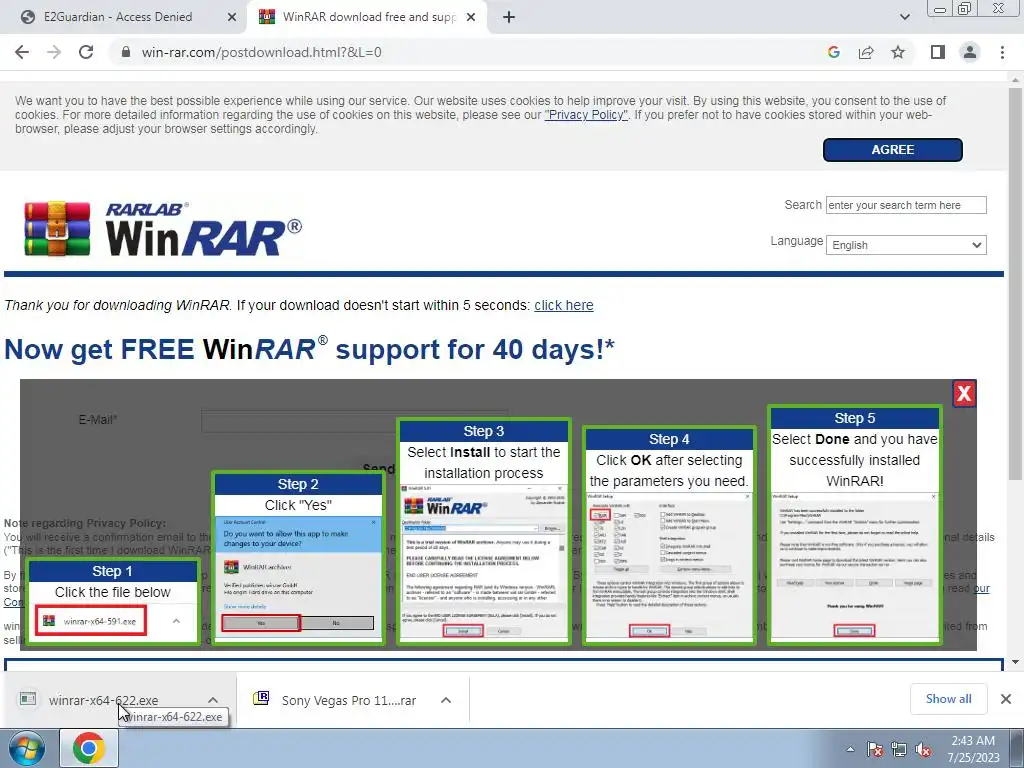Image resolution: width=1024 pixels, height=768 pixels.
Task: Click the 'click here' download link
Action: click(x=564, y=305)
